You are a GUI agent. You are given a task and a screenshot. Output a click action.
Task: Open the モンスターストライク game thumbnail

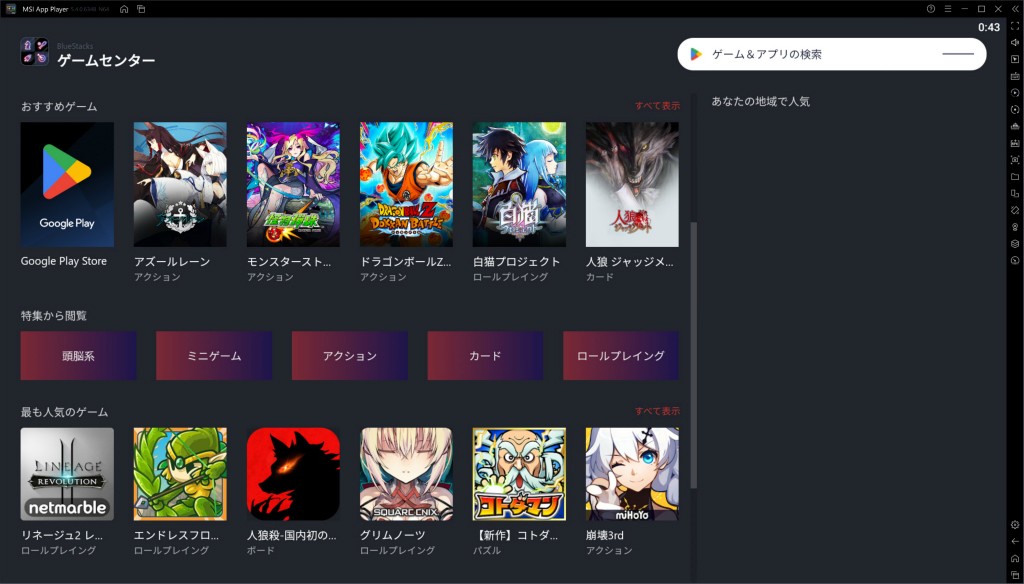pyautogui.click(x=293, y=185)
